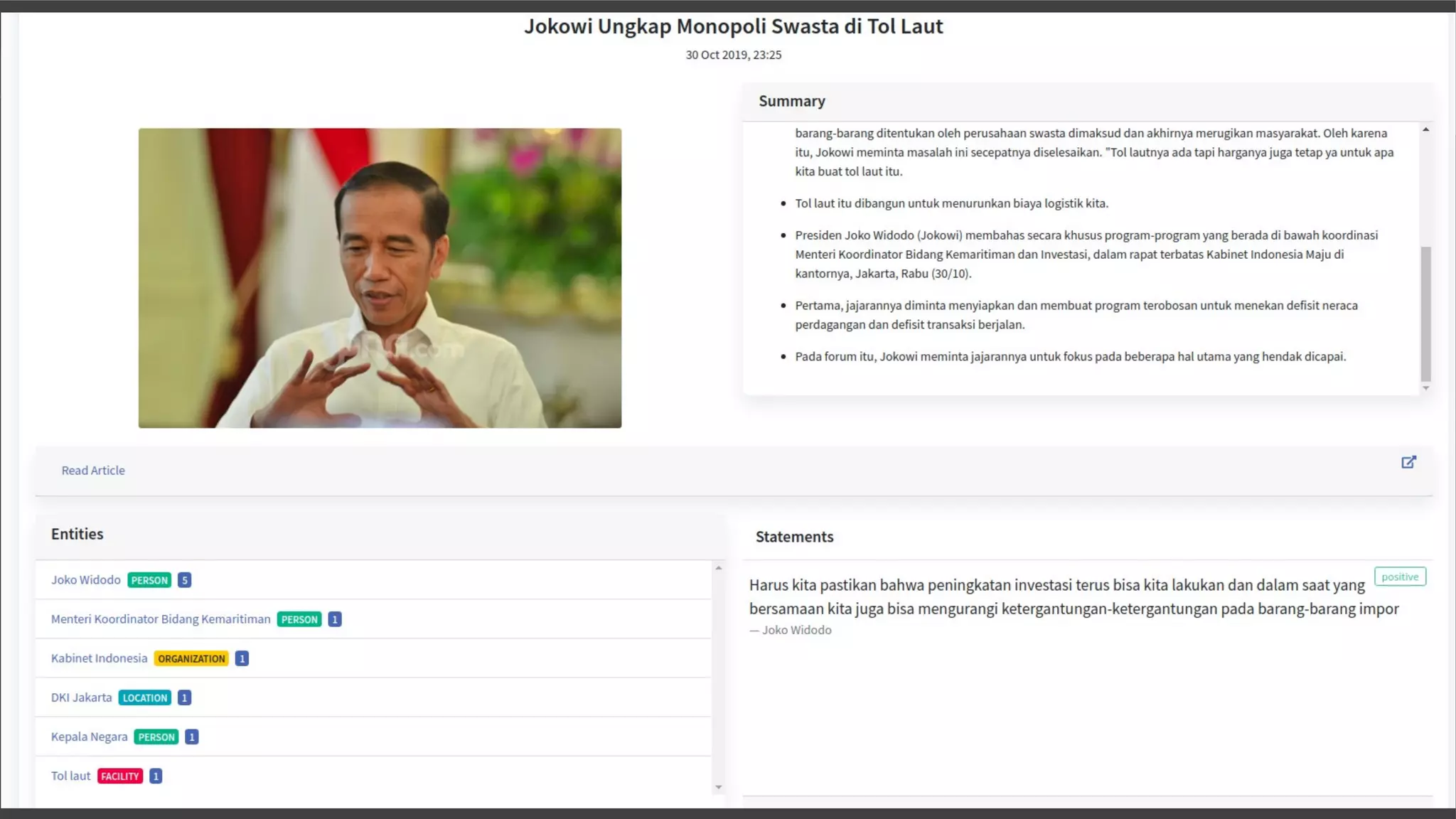The height and width of the screenshot is (819, 1456).
Task: Click the count badge 5 beside Joko Widodo
Action: (x=184, y=580)
